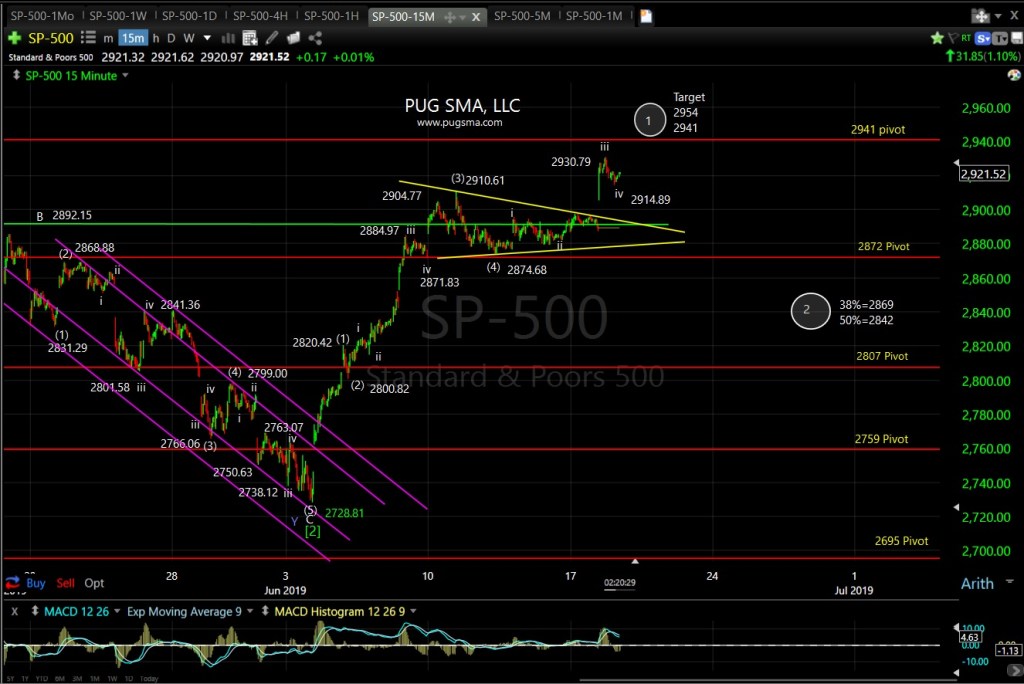Viewport: 1024px width, 684px height.
Task: Expand the interval dropdown arrow after W
Action: (x=207, y=39)
